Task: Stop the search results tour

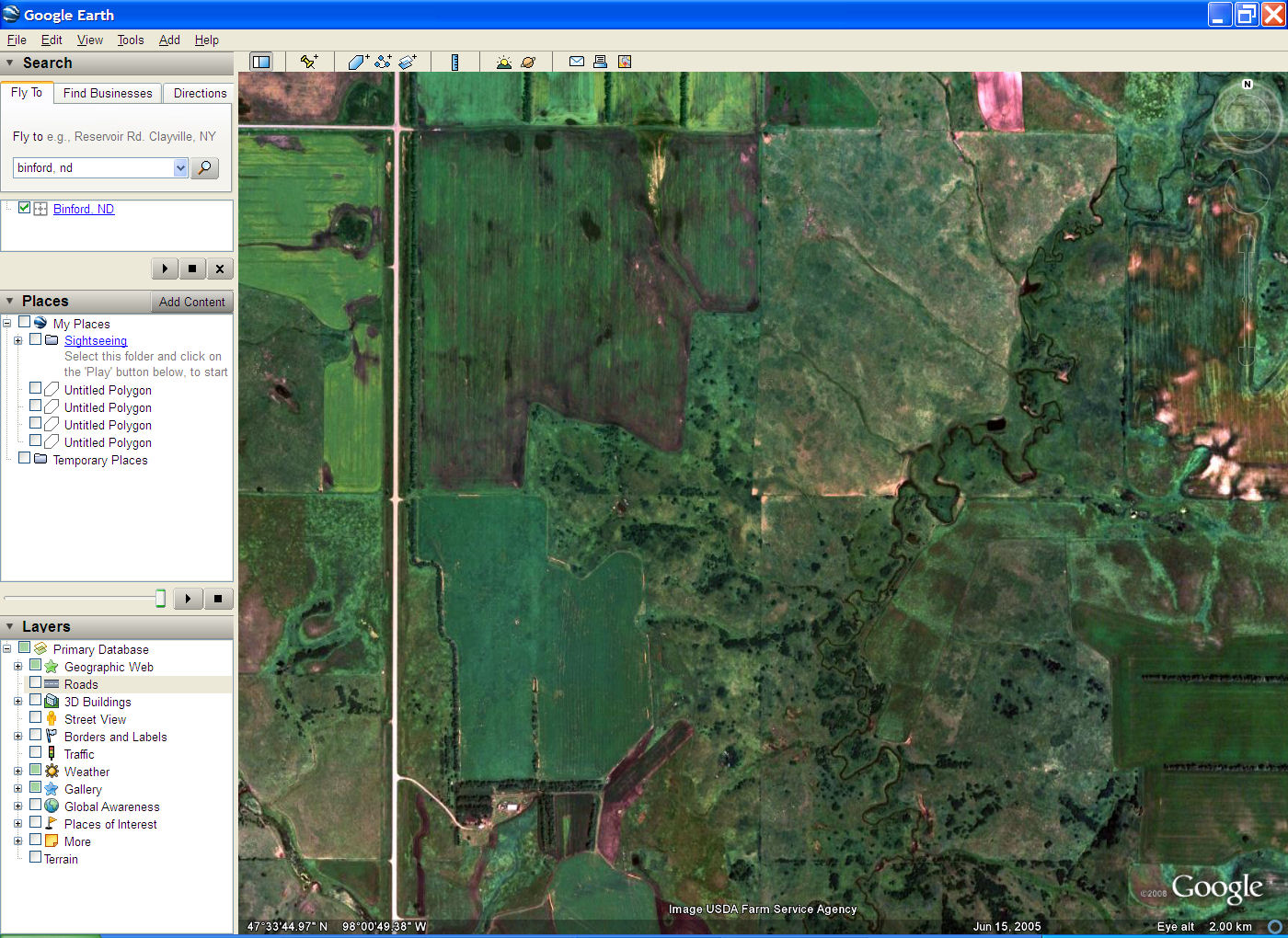Action: point(192,269)
